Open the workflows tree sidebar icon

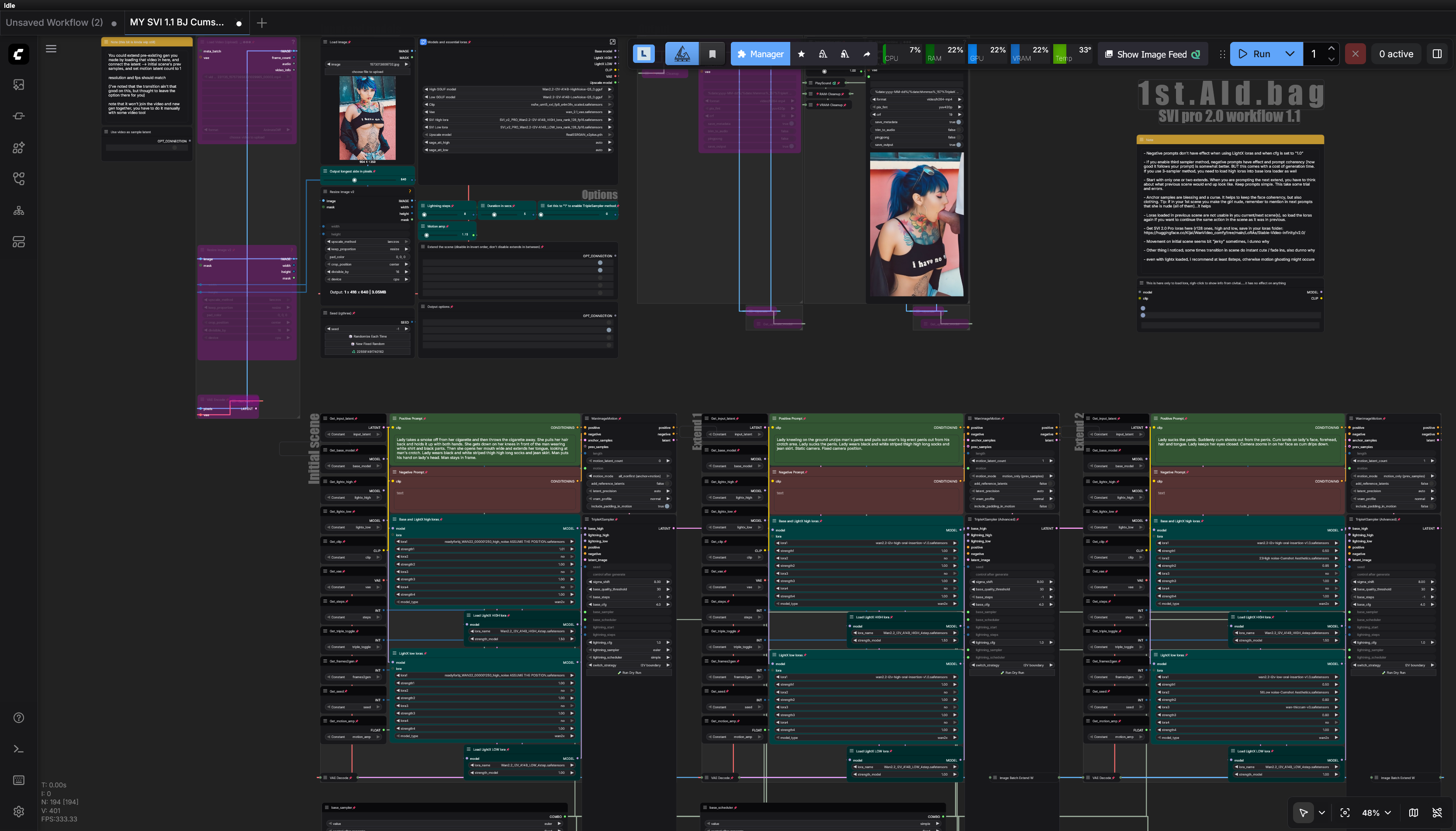tap(19, 179)
